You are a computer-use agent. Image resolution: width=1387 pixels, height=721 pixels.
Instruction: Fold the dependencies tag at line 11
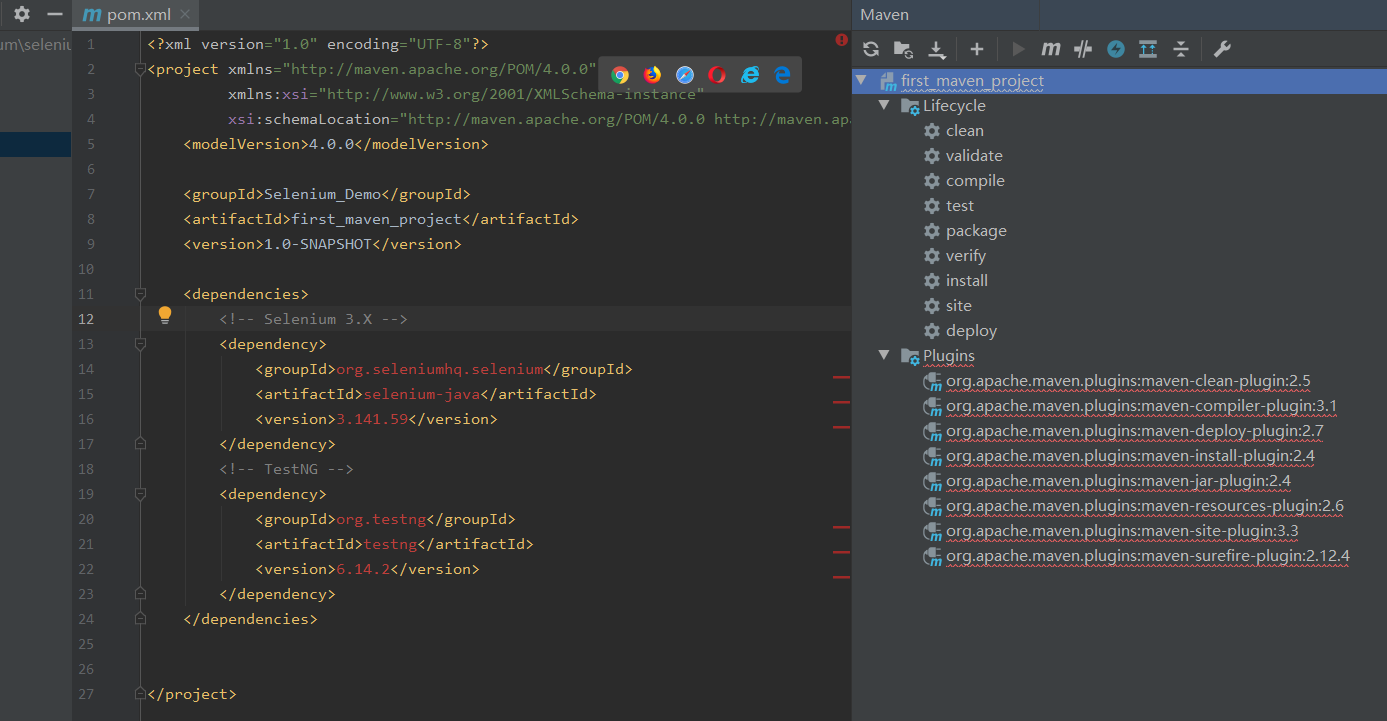point(140,294)
